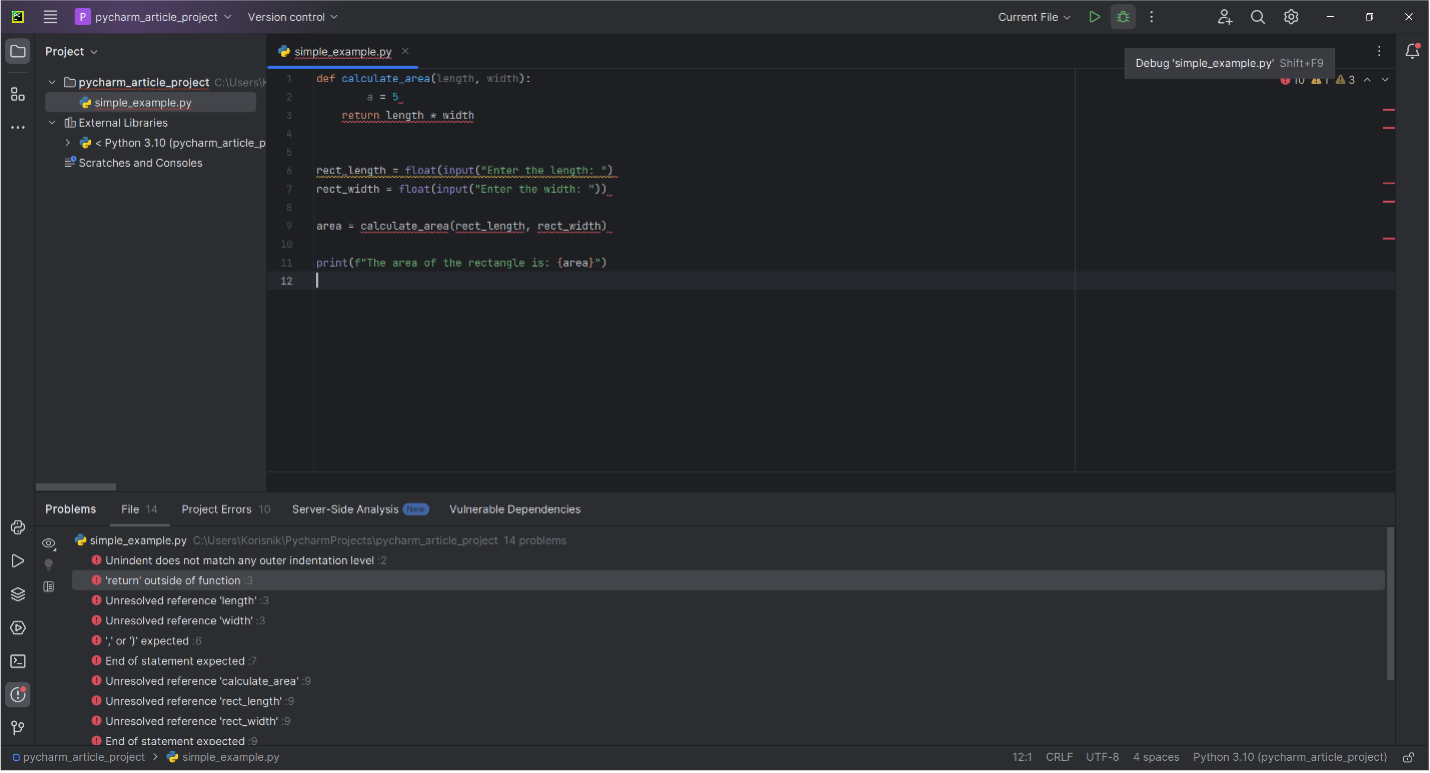The height and width of the screenshot is (773, 1430).
Task: Jump to next highlighted error arrow
Action: (1385, 80)
